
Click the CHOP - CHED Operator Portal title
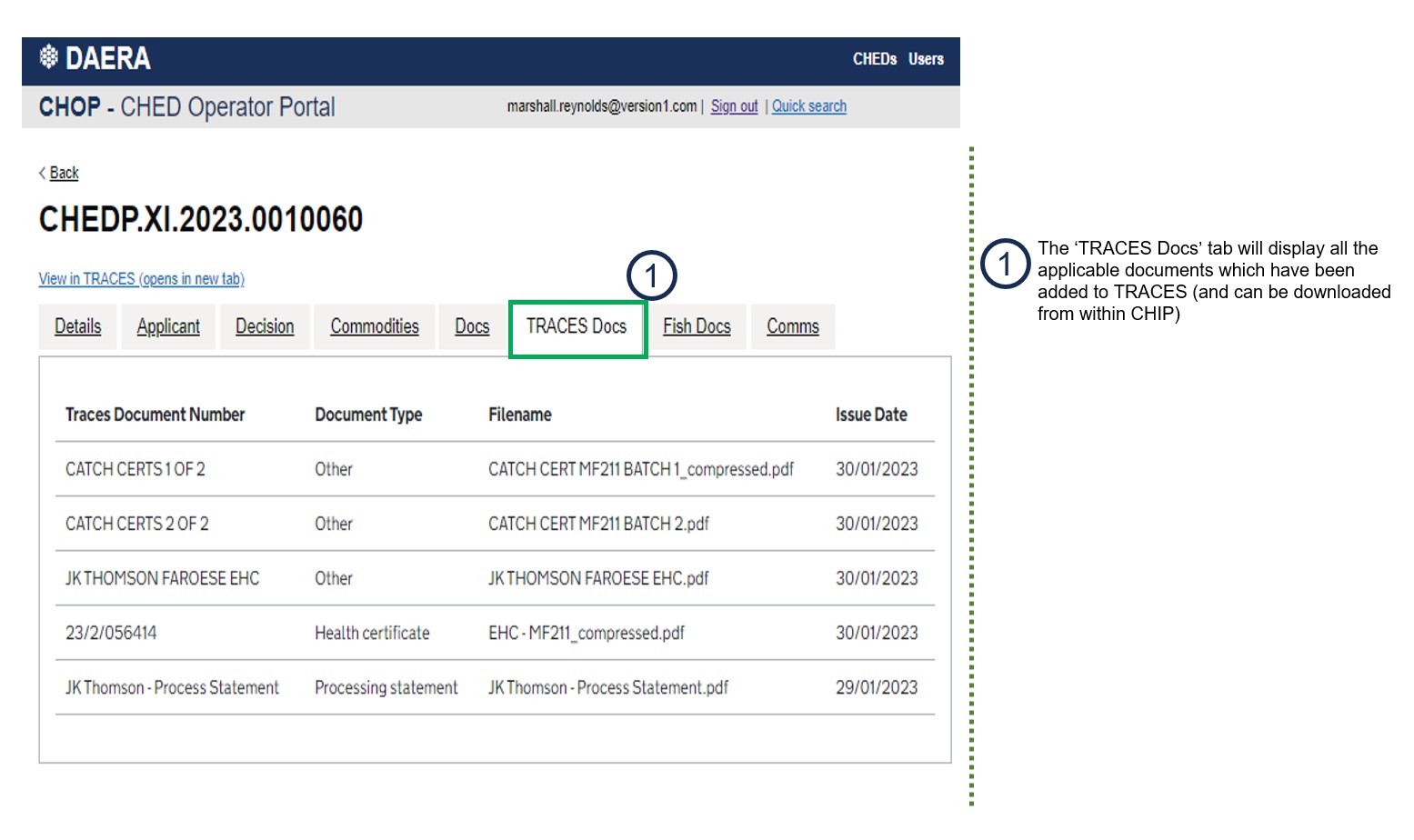(186, 107)
